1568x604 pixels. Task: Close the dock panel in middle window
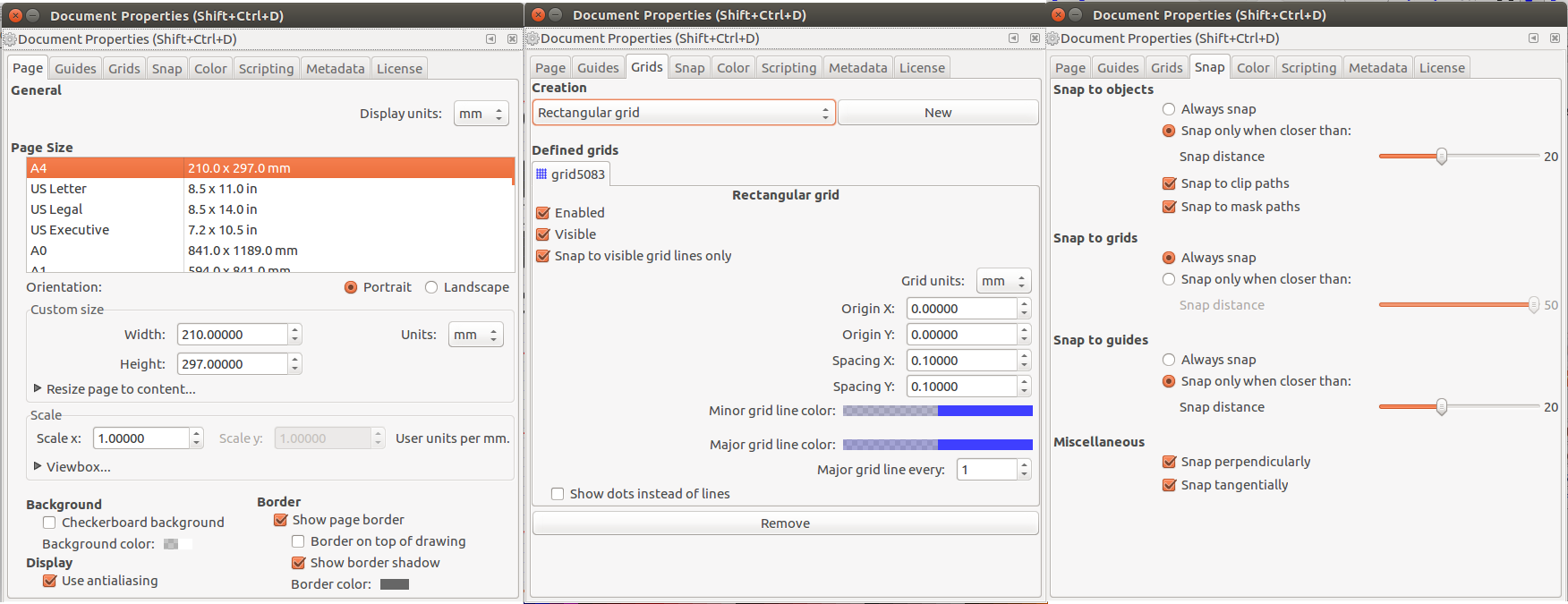[x=1035, y=38]
